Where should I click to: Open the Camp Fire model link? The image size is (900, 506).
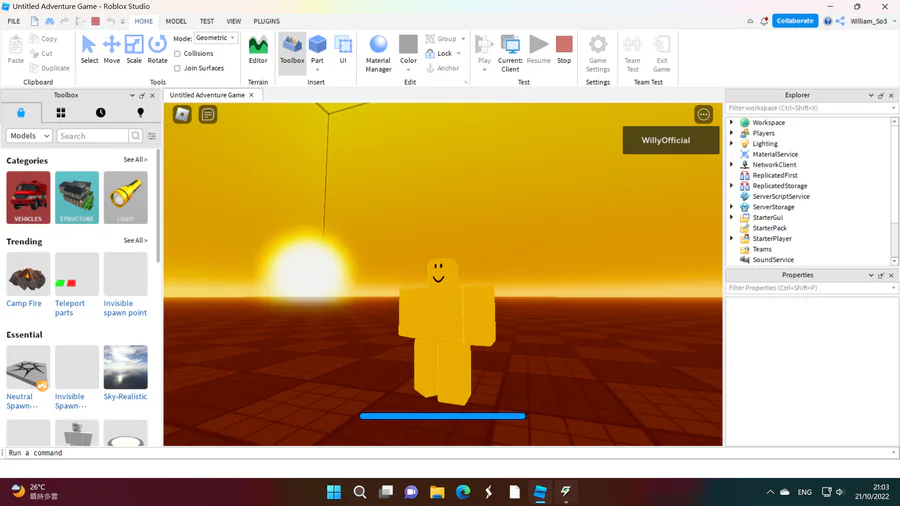click(x=24, y=303)
